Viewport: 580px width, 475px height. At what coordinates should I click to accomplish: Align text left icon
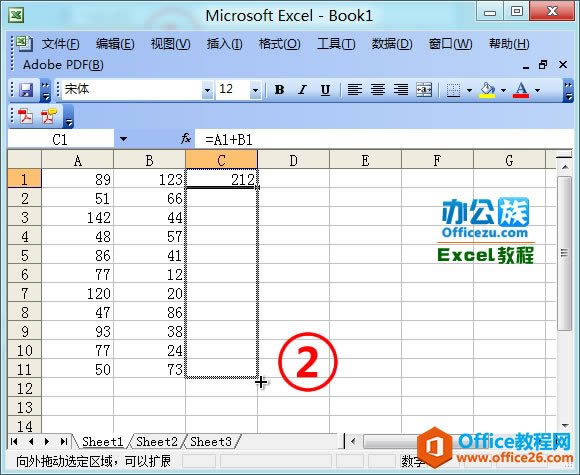coord(354,90)
